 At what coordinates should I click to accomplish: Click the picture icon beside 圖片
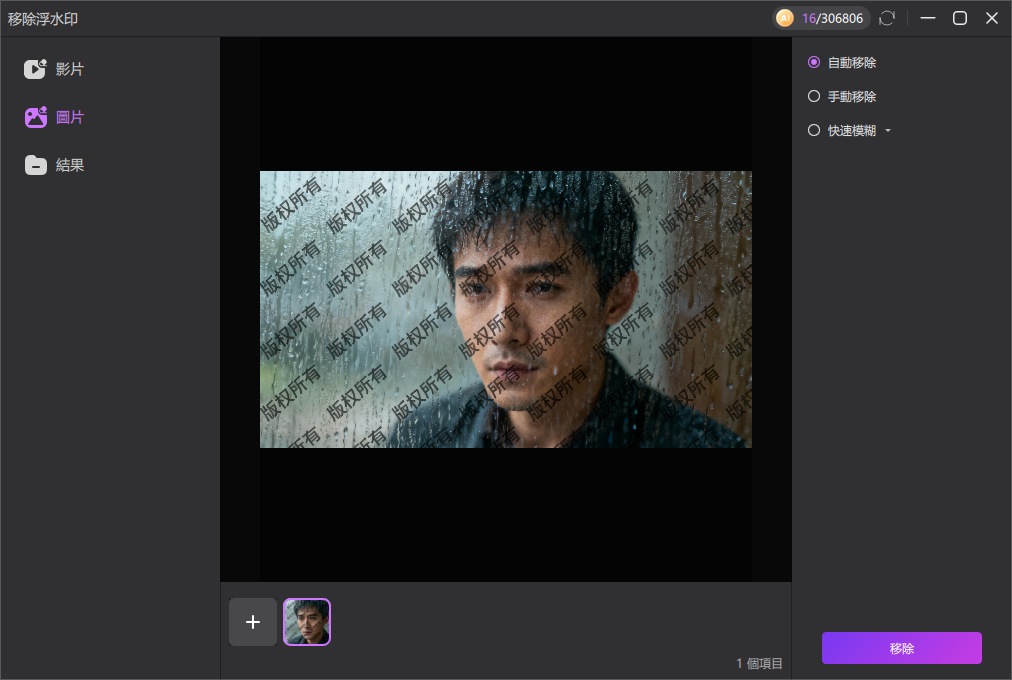point(36,117)
